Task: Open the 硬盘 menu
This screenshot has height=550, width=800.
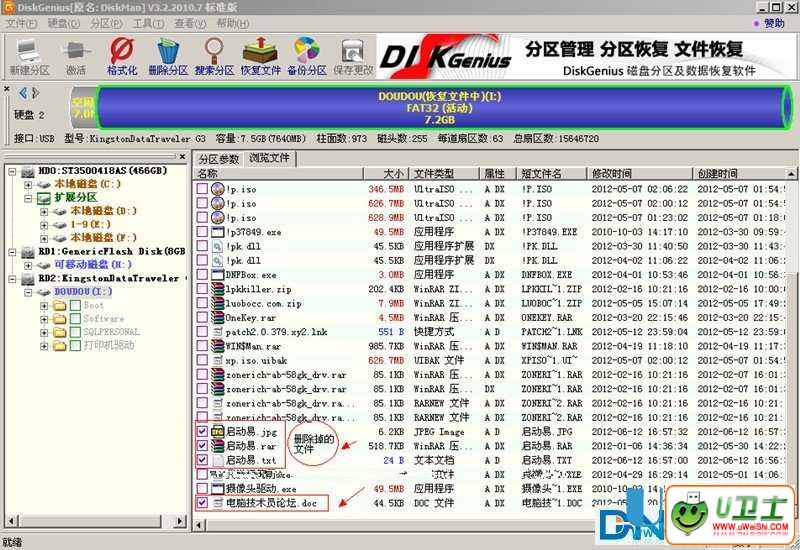Action: click(63, 23)
